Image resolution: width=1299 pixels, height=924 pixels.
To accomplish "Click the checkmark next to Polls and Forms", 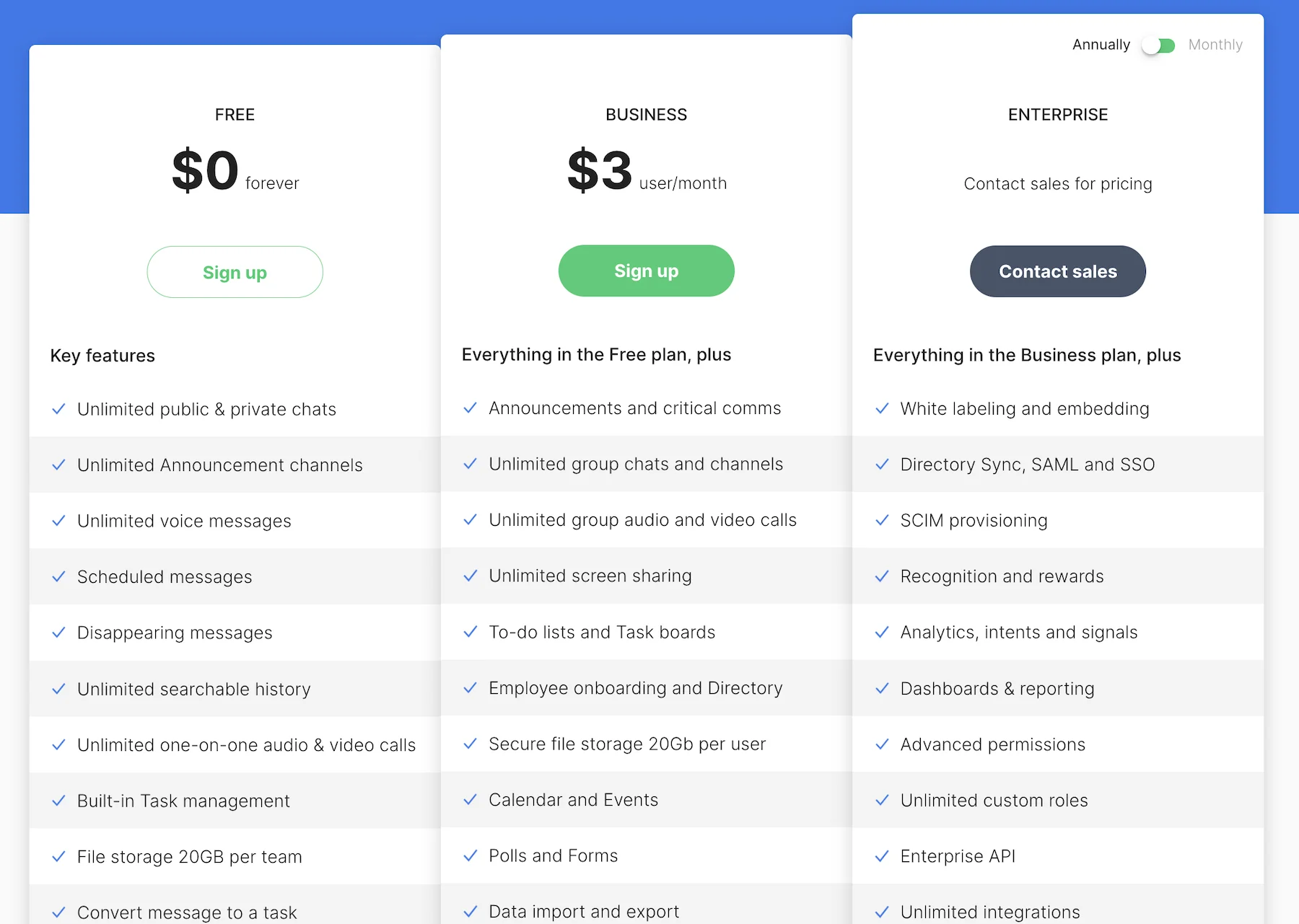I will point(471,856).
